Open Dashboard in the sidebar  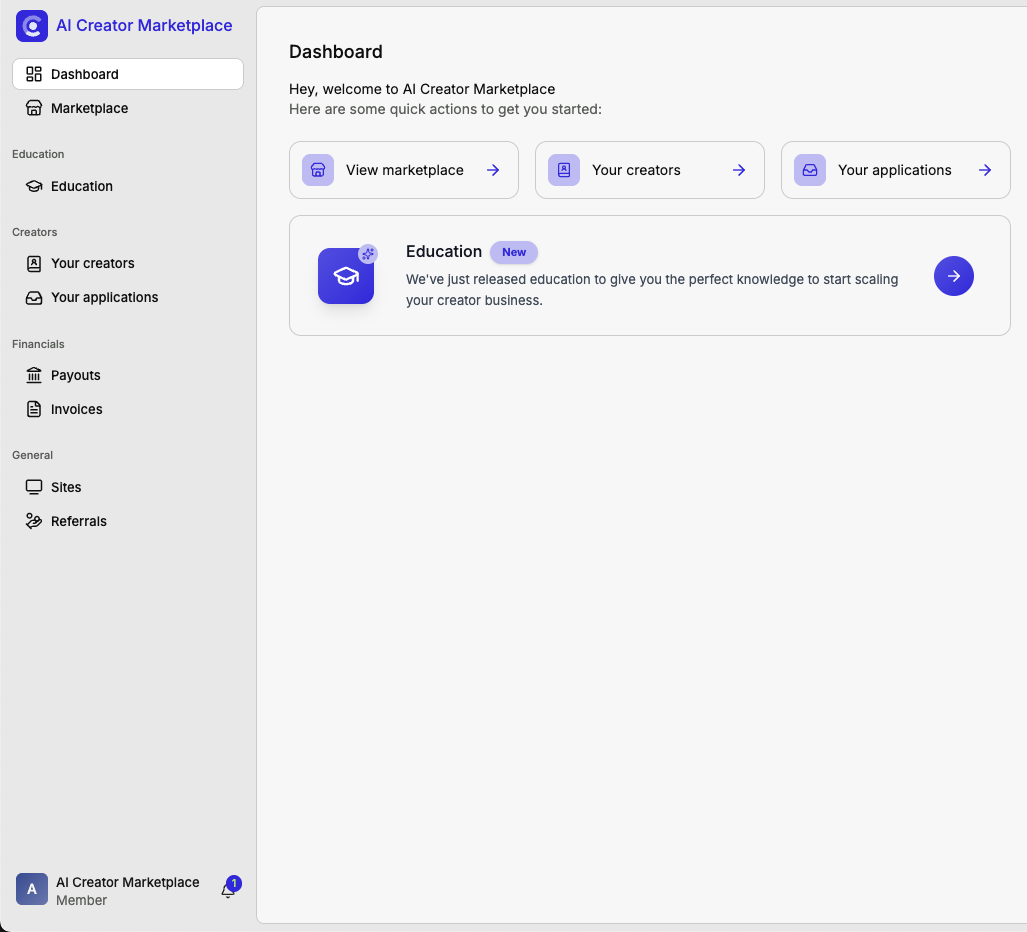pyautogui.click(x=85, y=74)
